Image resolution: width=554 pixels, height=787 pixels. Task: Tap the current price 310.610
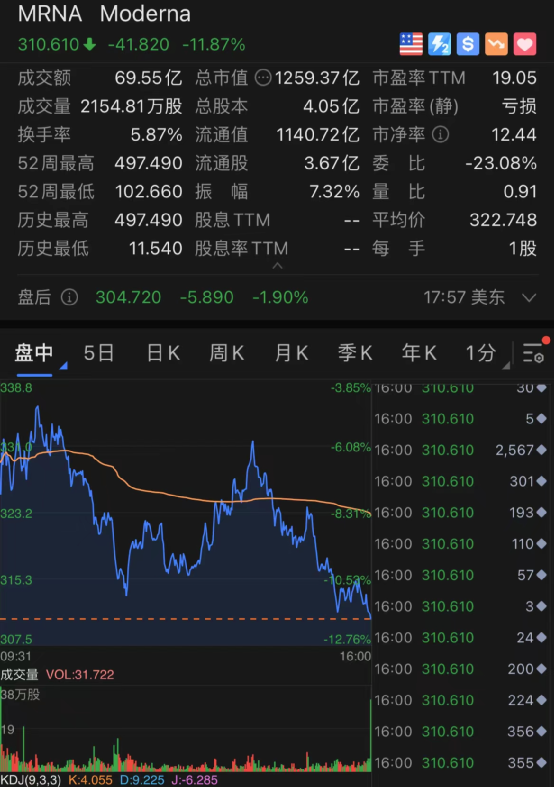click(49, 45)
